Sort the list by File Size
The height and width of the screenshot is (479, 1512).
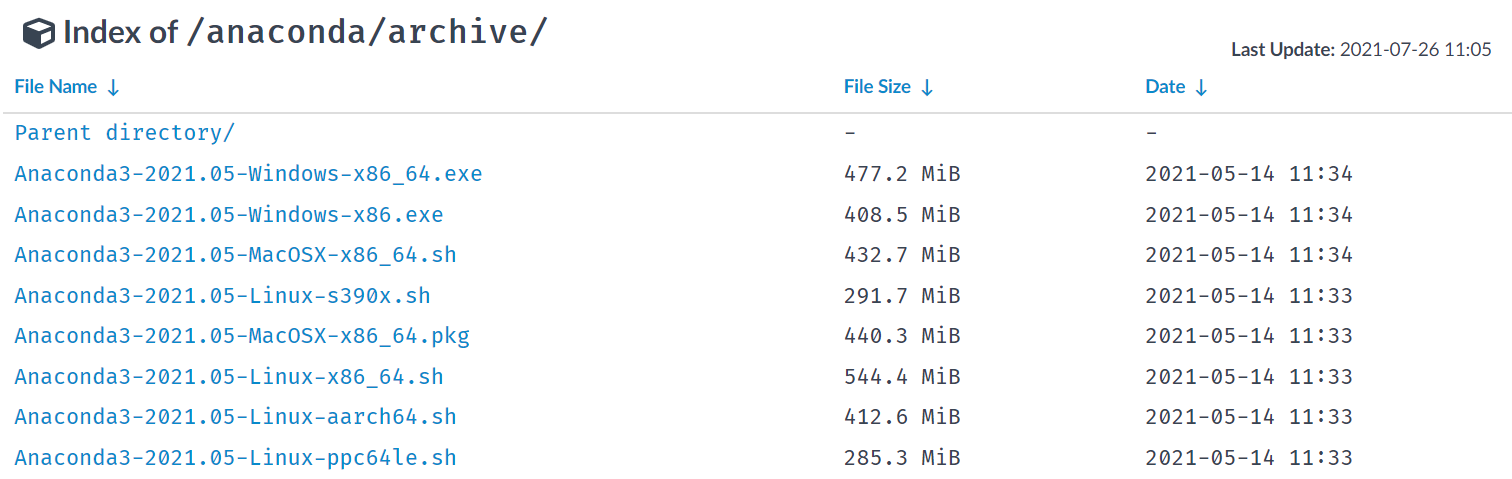tap(877, 87)
